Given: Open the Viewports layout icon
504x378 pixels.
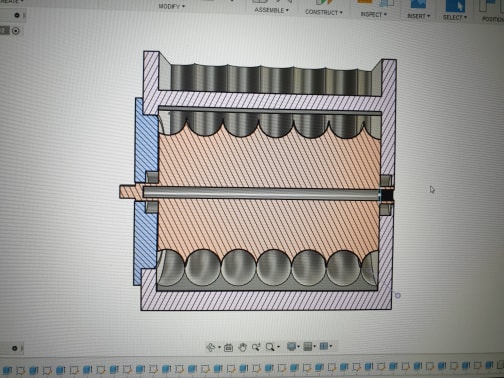Looking at the screenshot, I should [324, 346].
